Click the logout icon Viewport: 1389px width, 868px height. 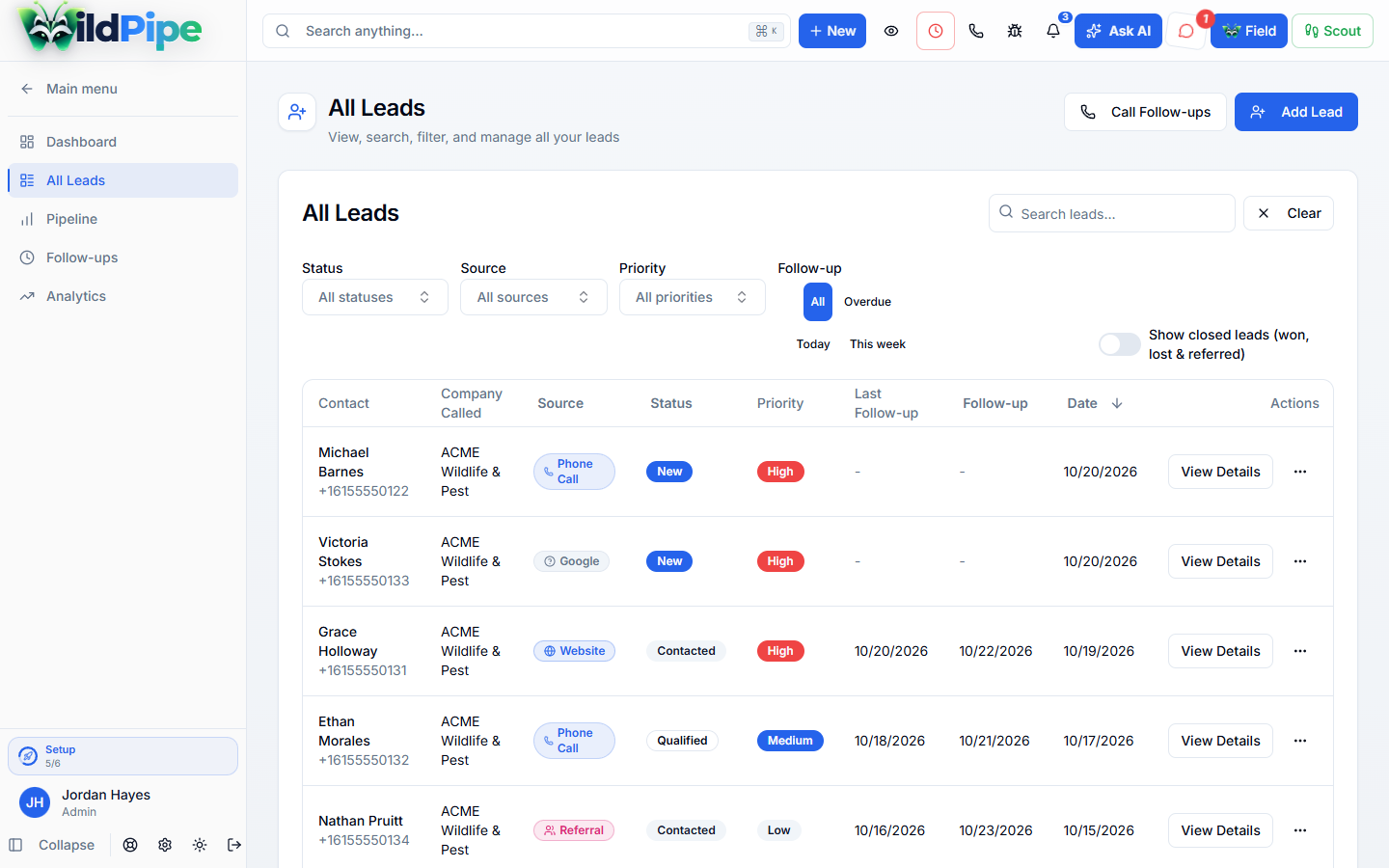pos(234,845)
